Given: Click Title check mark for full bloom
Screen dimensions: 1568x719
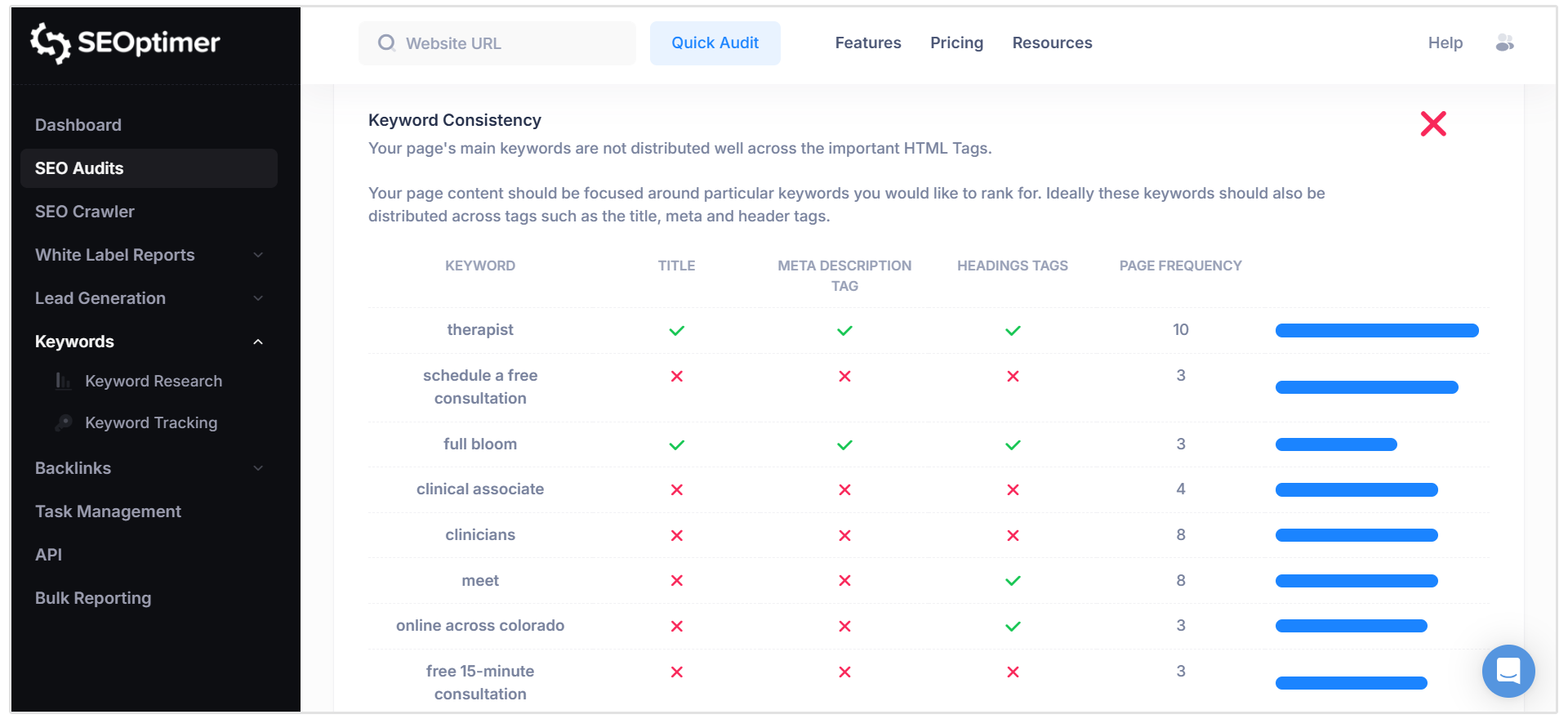Looking at the screenshot, I should 677,444.
